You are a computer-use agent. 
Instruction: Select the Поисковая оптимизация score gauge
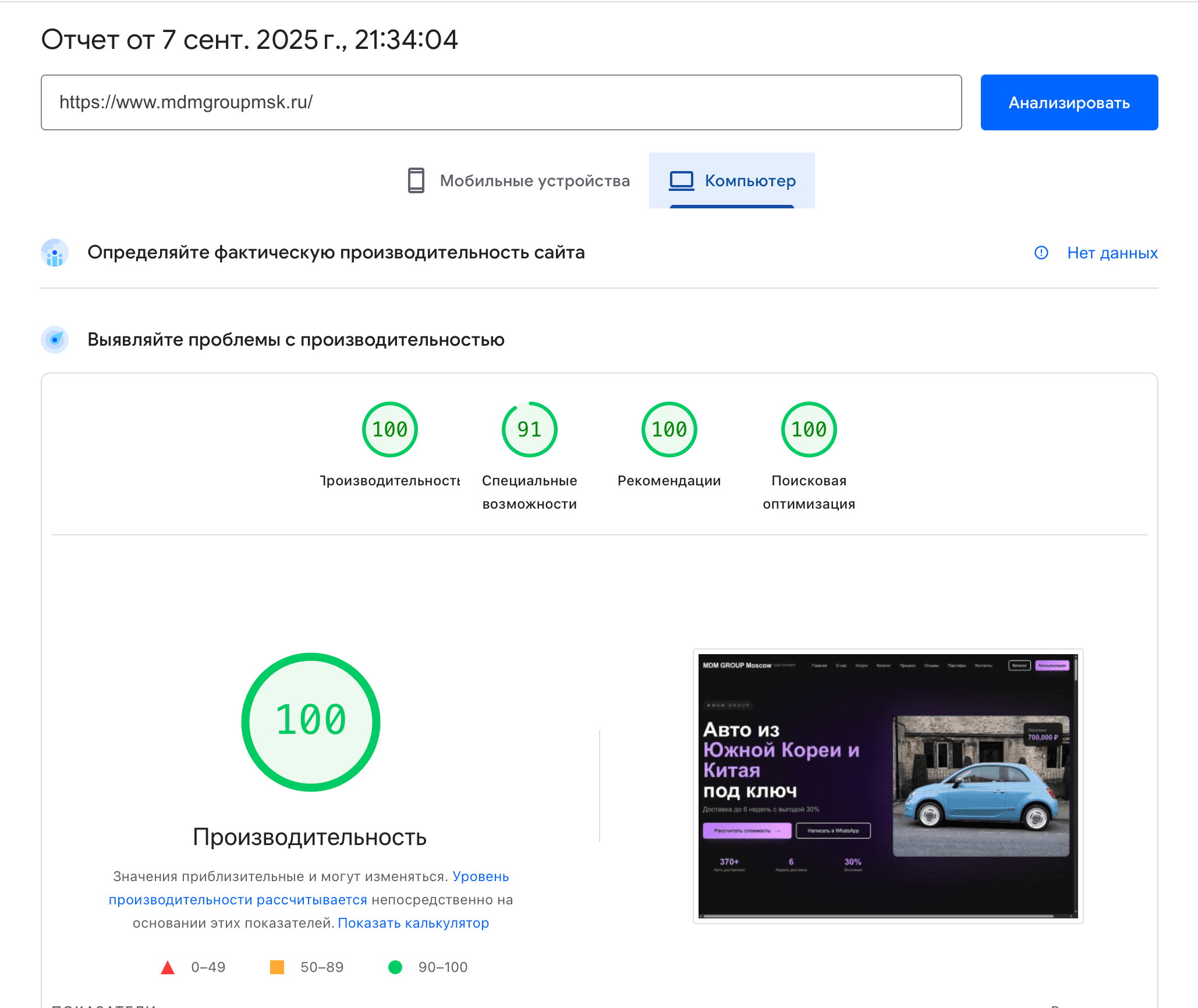click(x=809, y=430)
